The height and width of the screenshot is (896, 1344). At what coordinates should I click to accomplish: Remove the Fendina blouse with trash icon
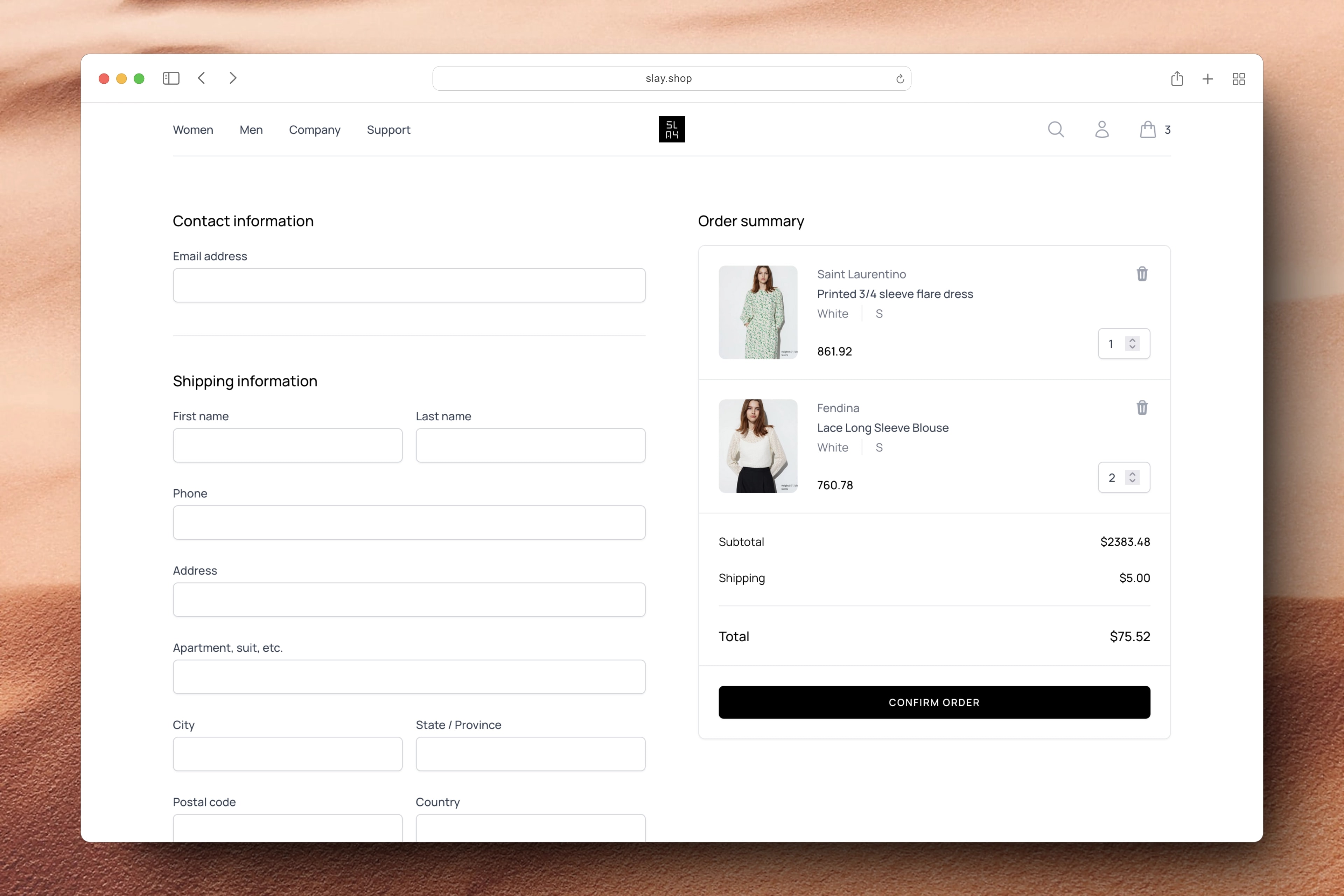point(1142,408)
